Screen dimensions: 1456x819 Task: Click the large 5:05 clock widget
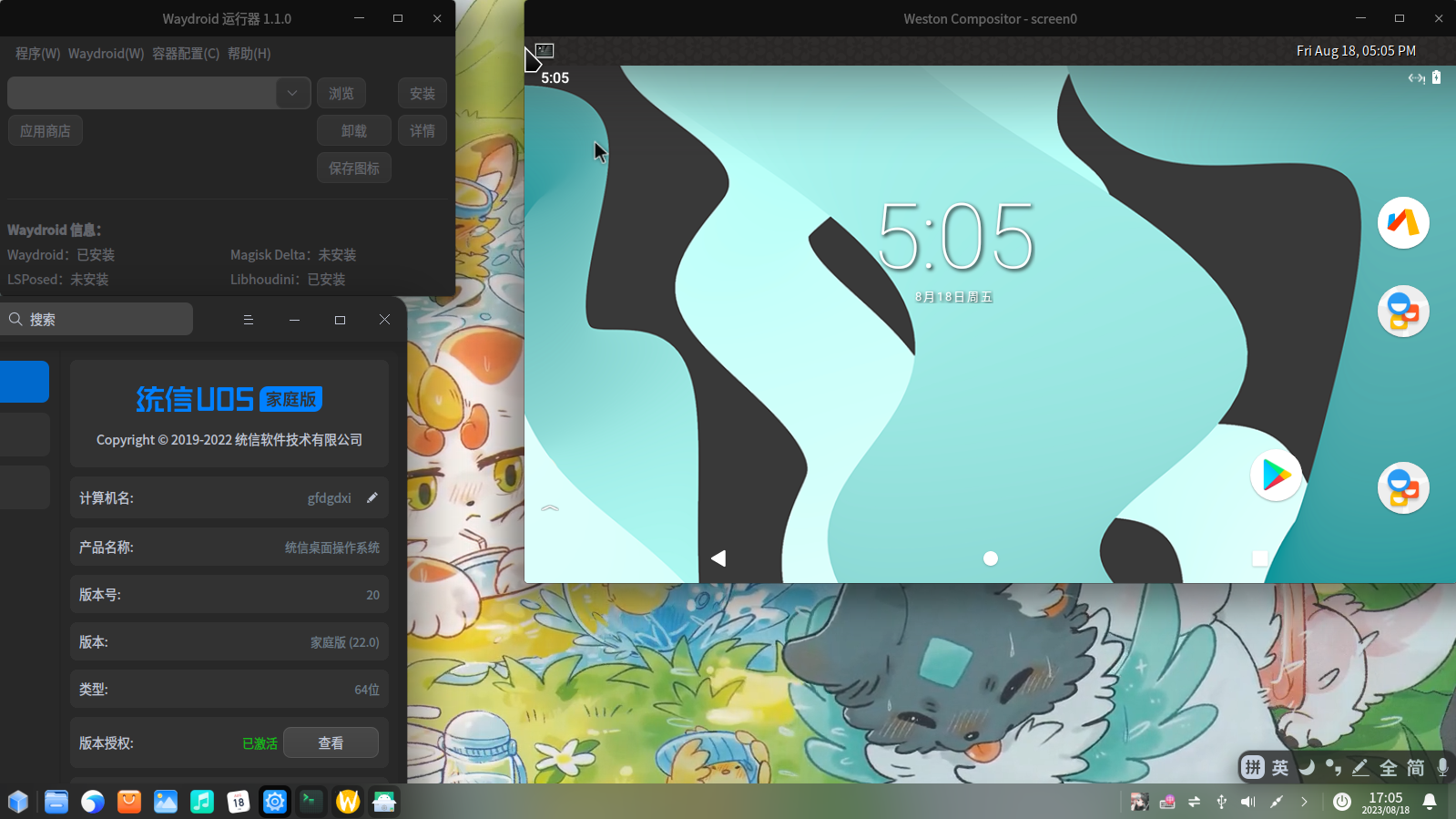tap(956, 237)
